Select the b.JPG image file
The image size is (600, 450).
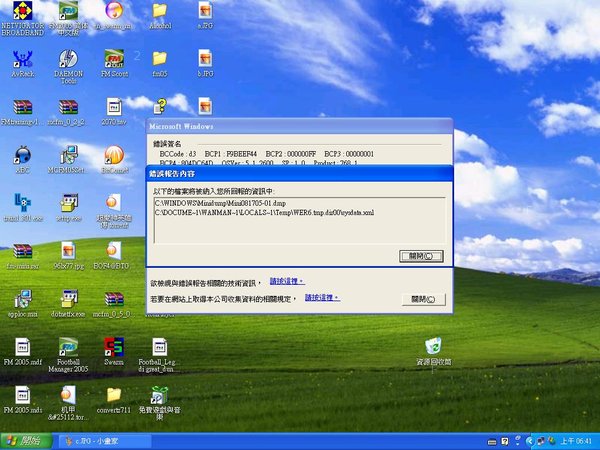point(205,64)
